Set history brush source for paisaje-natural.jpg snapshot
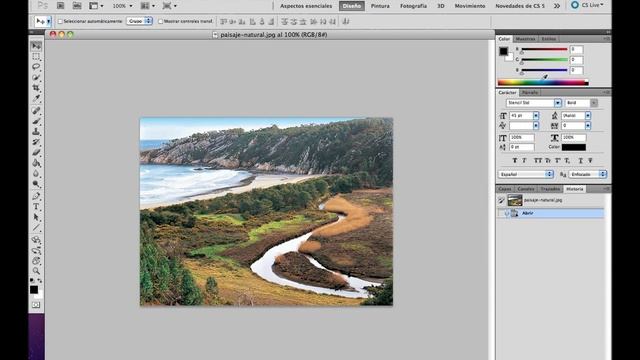 tap(501, 200)
